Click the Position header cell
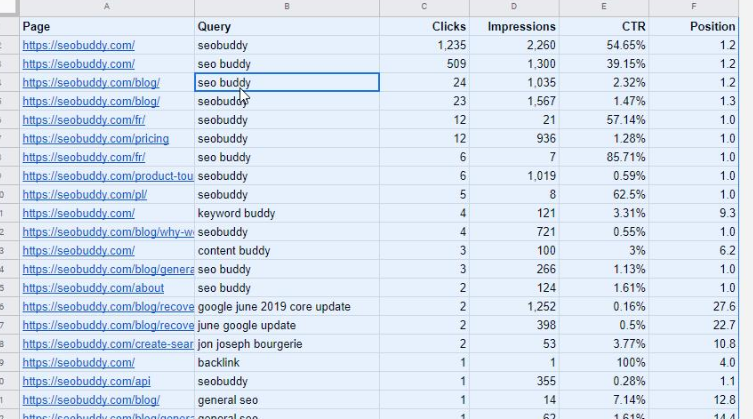This screenshot has width=753, height=419. (693, 26)
